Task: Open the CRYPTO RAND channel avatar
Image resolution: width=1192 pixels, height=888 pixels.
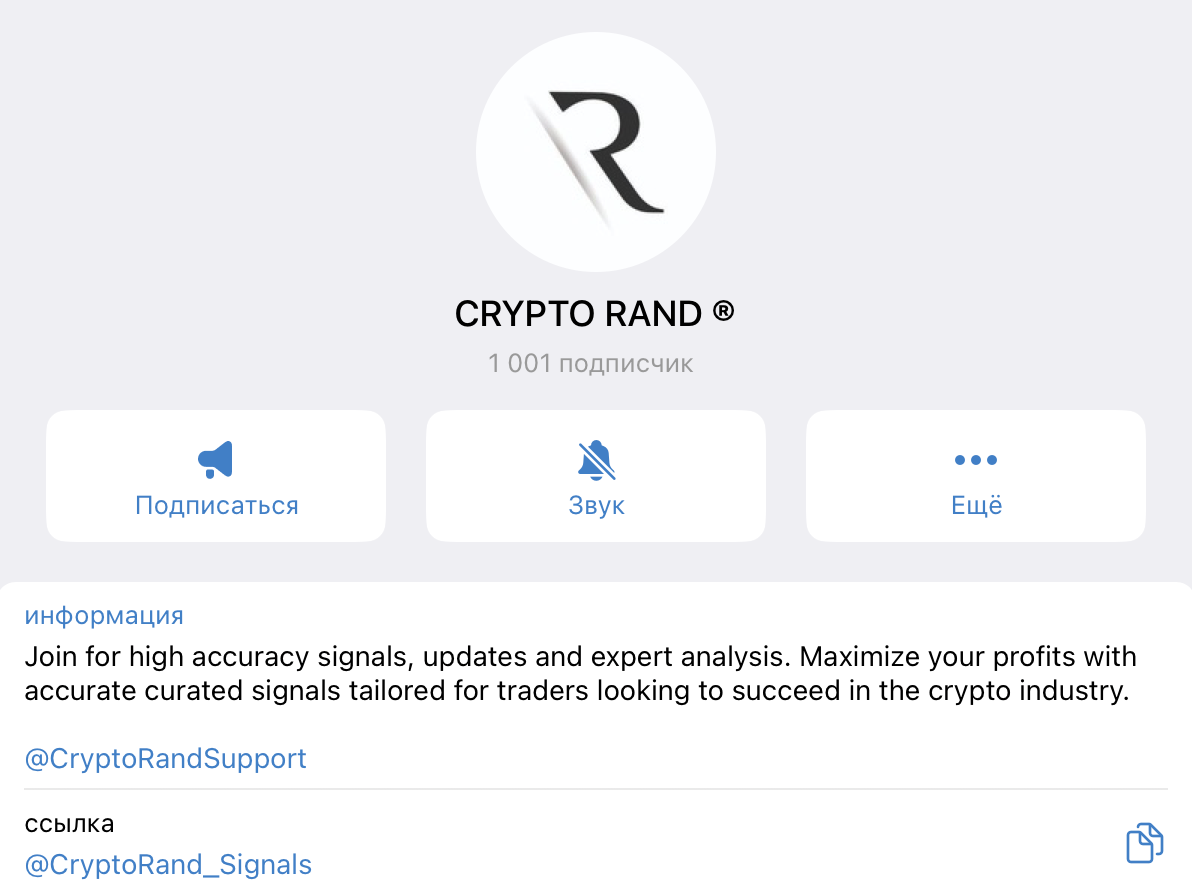Action: [596, 151]
